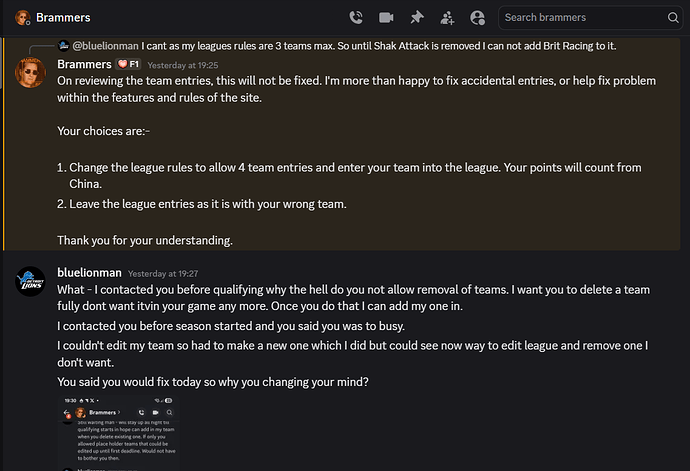Click the F1 tag badge

[x=128, y=64]
